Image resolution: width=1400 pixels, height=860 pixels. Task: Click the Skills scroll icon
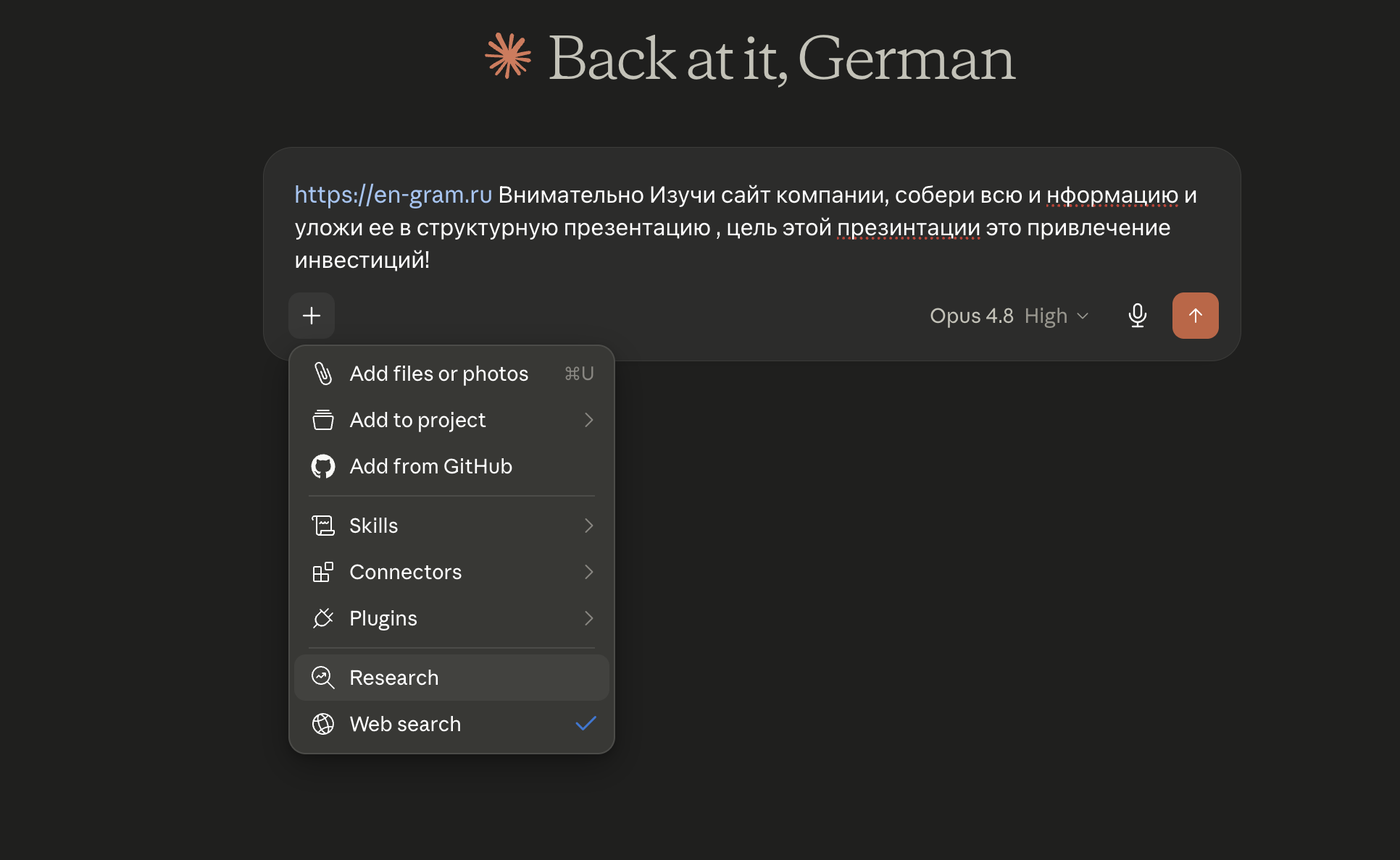pos(323,526)
